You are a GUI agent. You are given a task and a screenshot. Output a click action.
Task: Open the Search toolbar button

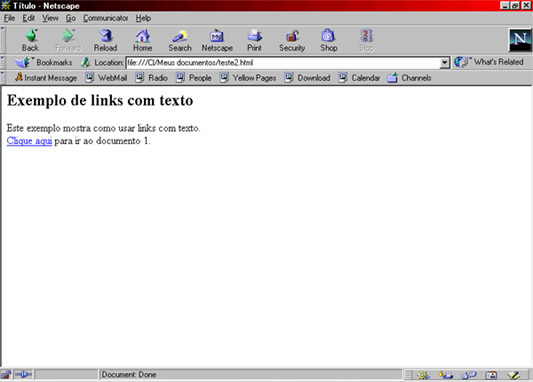180,40
